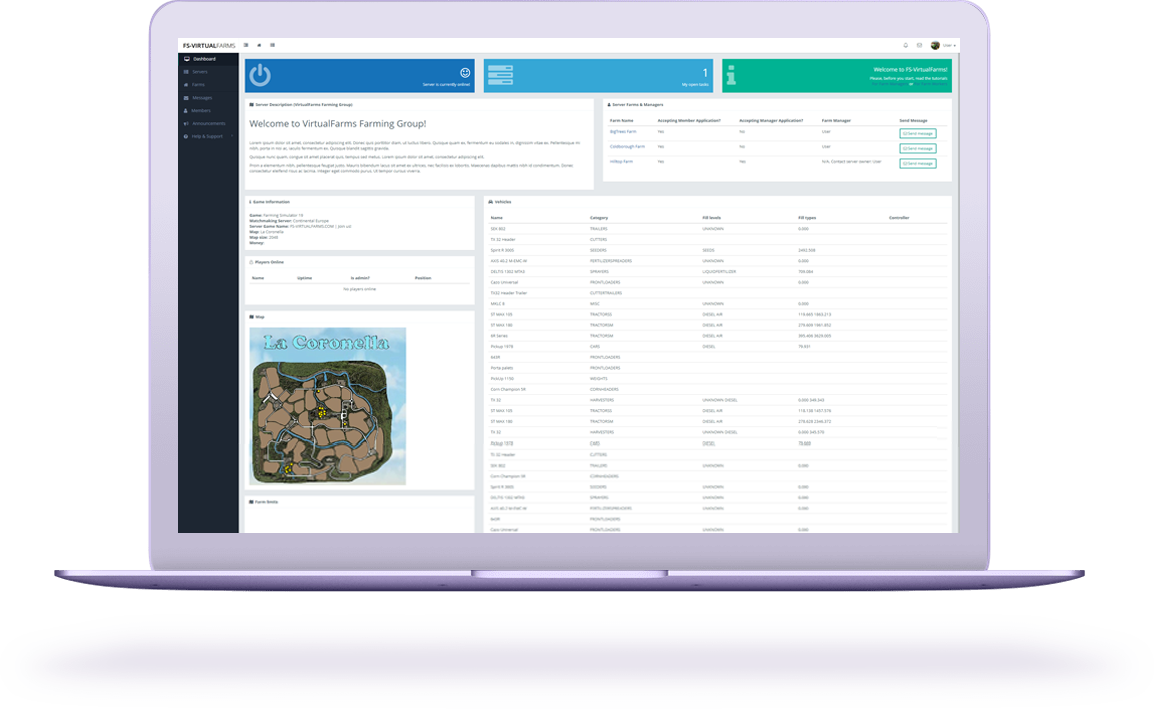Screen dimensions: 1154x709
Task: Open Announcements in the sidebar
Action: 208,124
